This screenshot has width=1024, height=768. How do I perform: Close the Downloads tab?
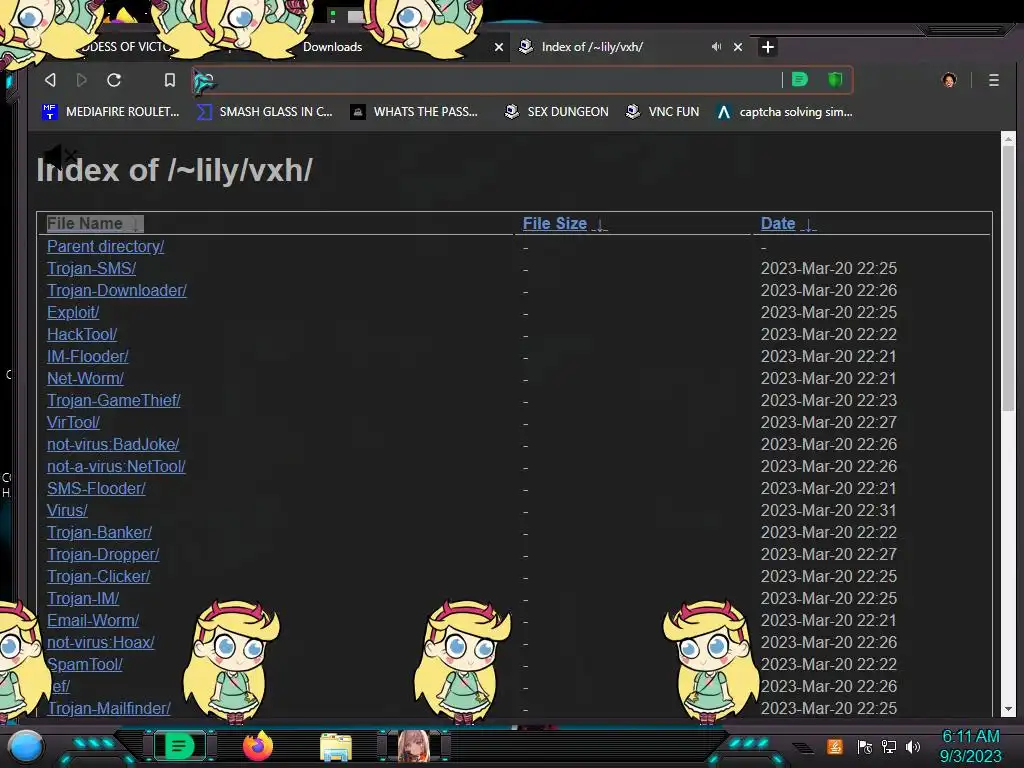[x=499, y=47]
